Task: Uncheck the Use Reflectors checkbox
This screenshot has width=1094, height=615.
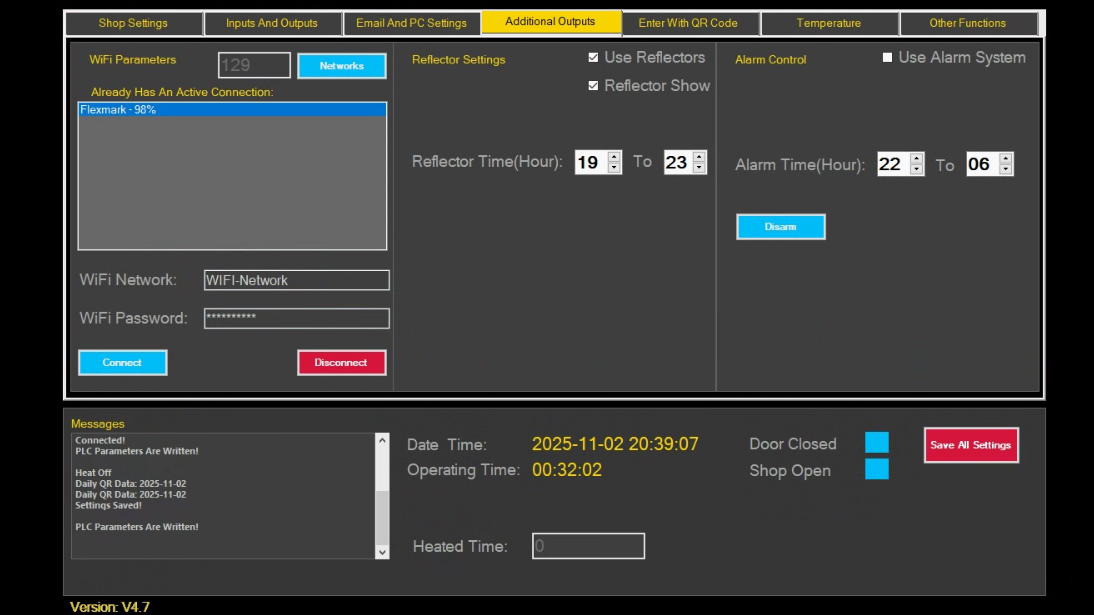Action: [593, 57]
